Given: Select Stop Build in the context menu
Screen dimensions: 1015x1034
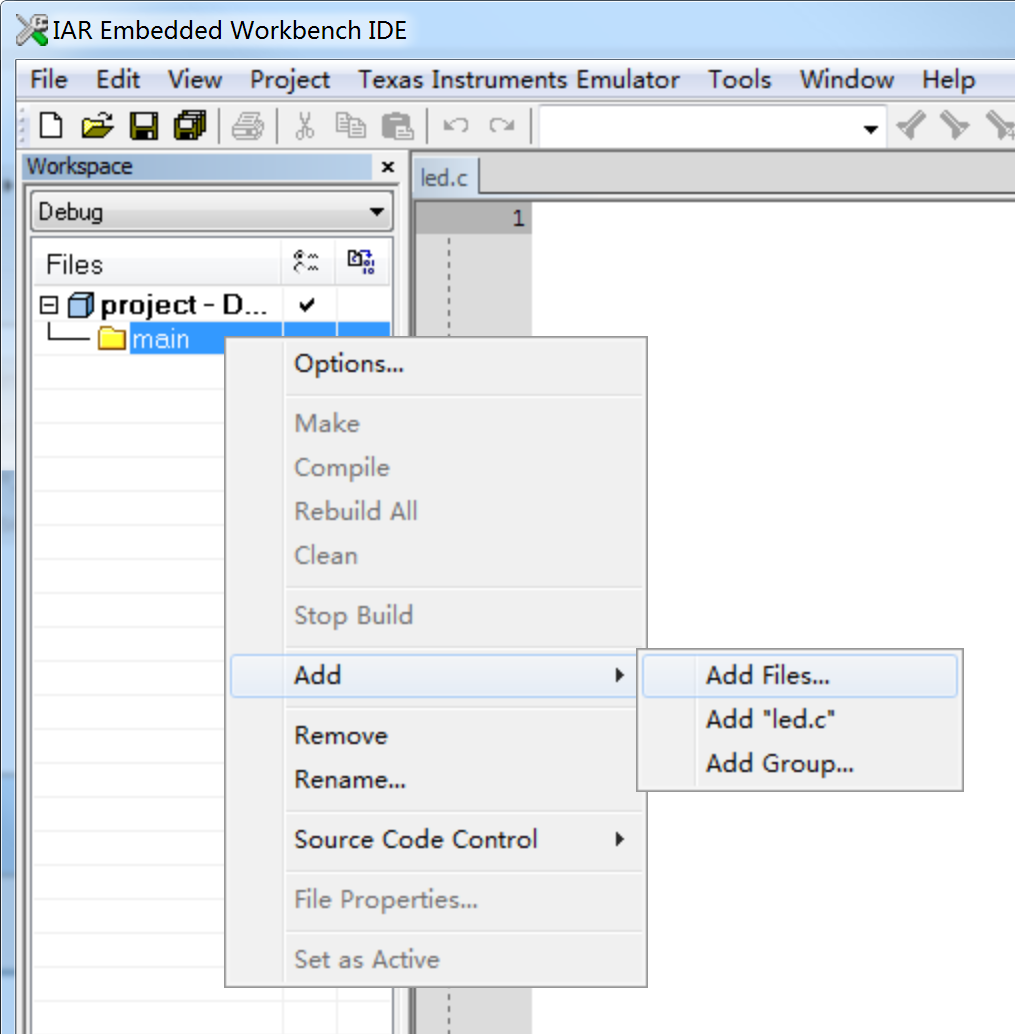Looking at the screenshot, I should tap(435, 615).
